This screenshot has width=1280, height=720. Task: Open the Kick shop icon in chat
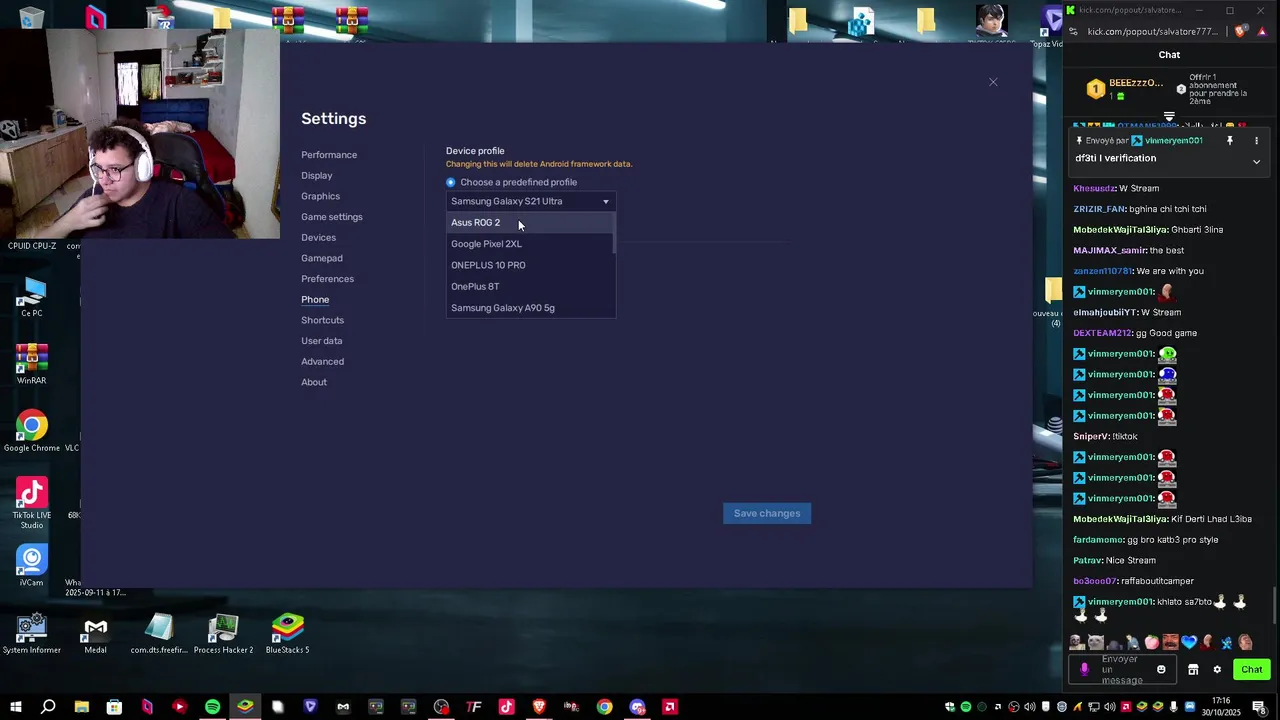tap(1193, 670)
